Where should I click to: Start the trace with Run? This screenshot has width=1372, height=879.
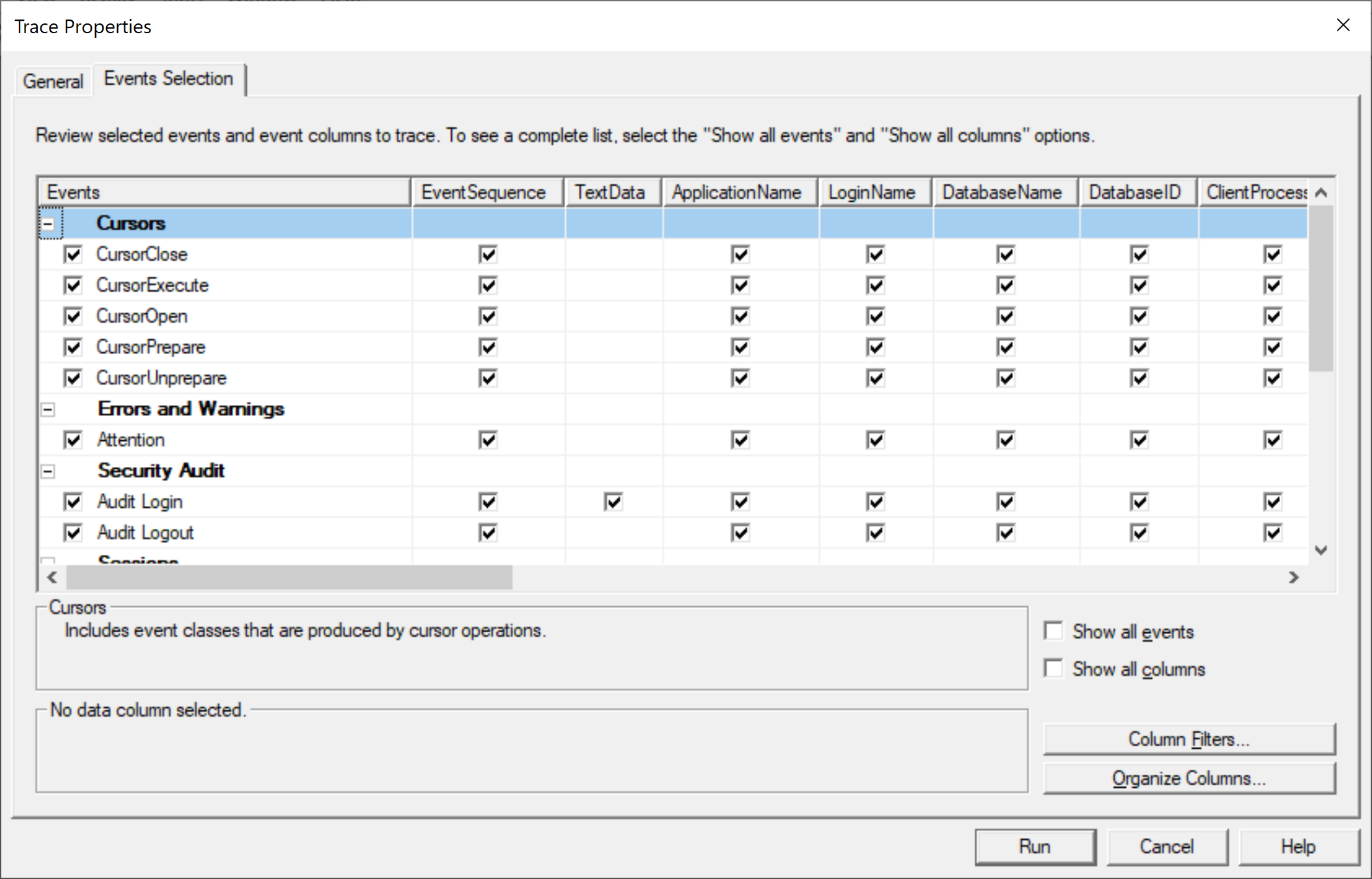click(x=1035, y=846)
